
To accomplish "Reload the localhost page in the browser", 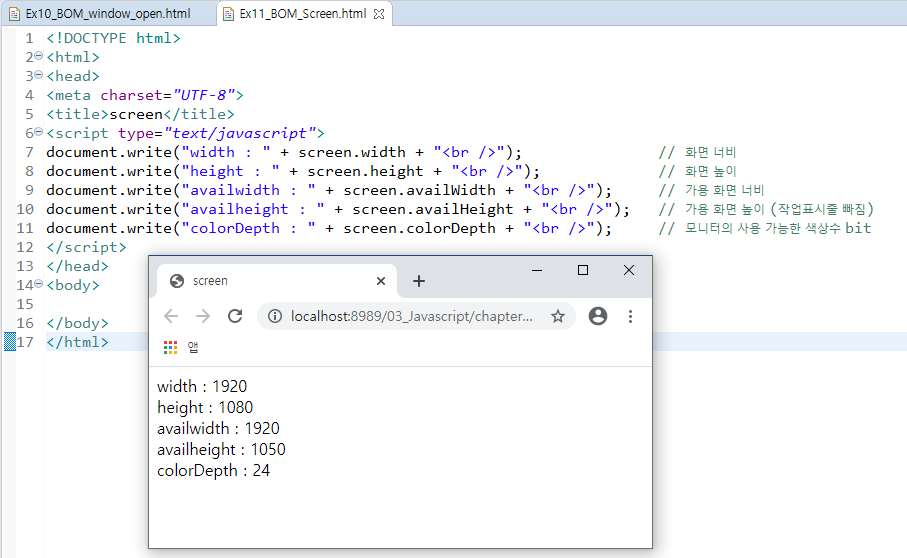I will pos(235,316).
